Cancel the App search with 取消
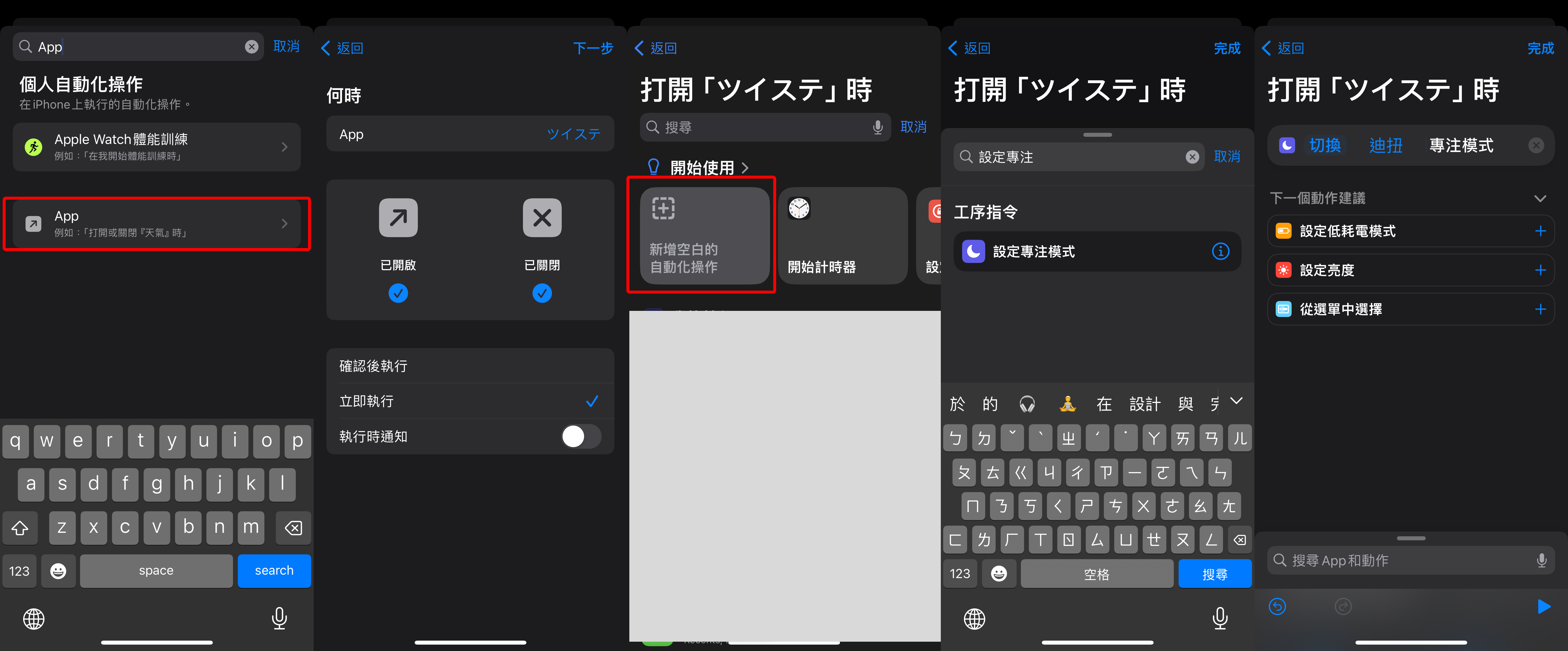1568x651 pixels. (x=287, y=46)
